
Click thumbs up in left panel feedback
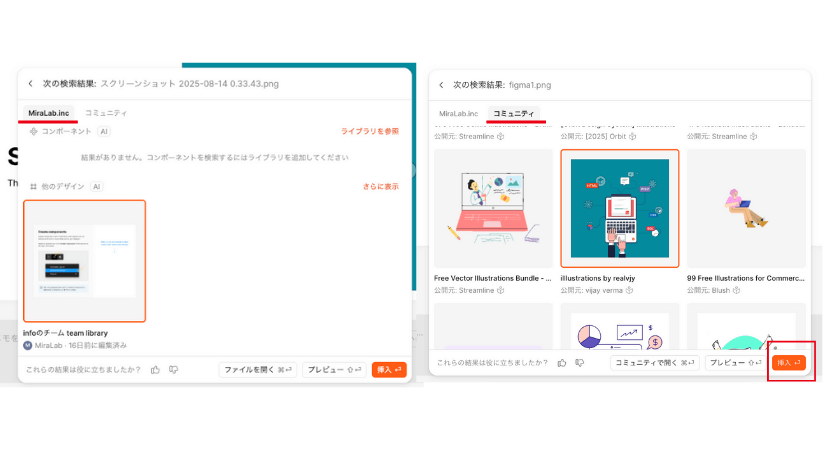[x=155, y=370]
